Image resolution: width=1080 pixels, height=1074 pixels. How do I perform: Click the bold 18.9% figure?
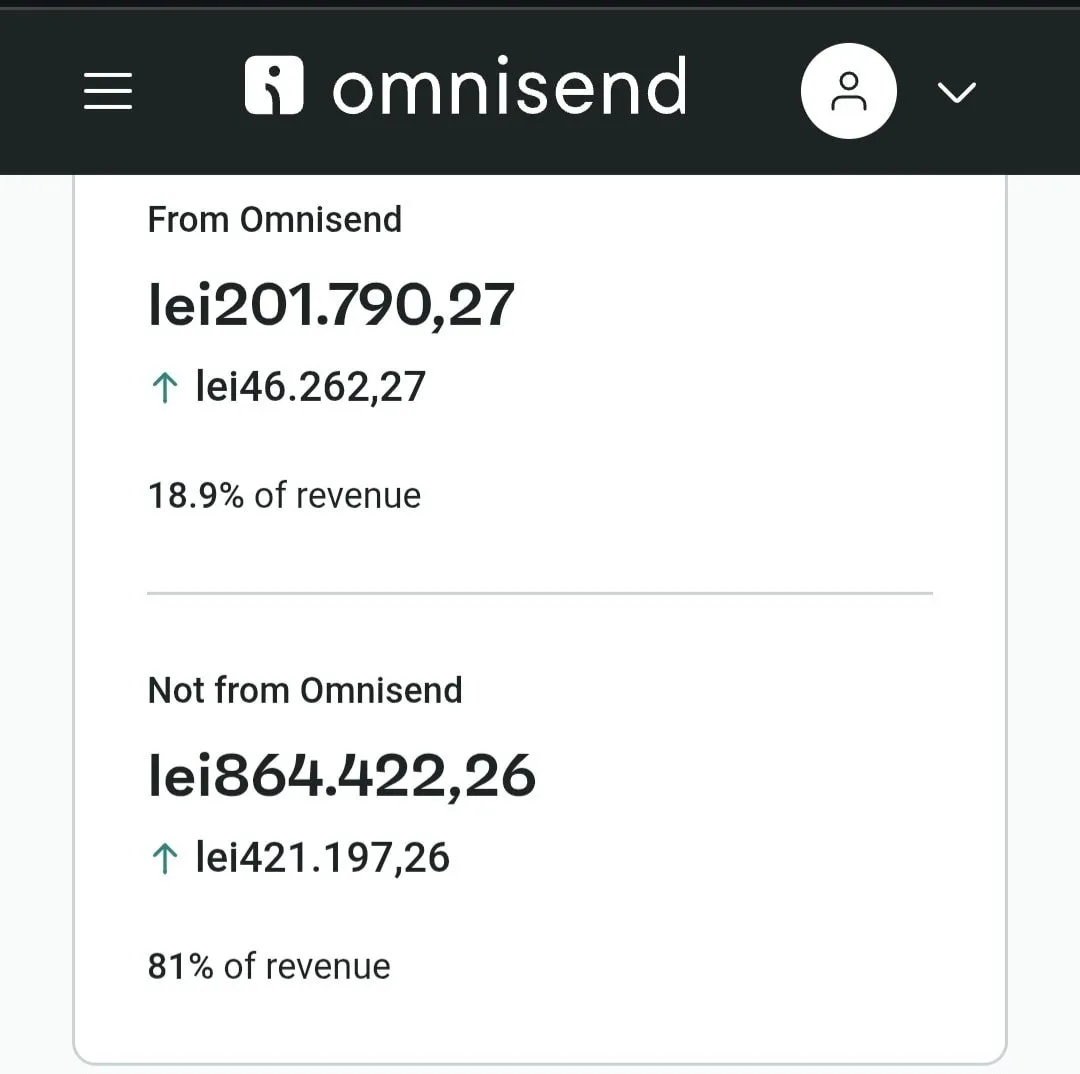pos(196,496)
